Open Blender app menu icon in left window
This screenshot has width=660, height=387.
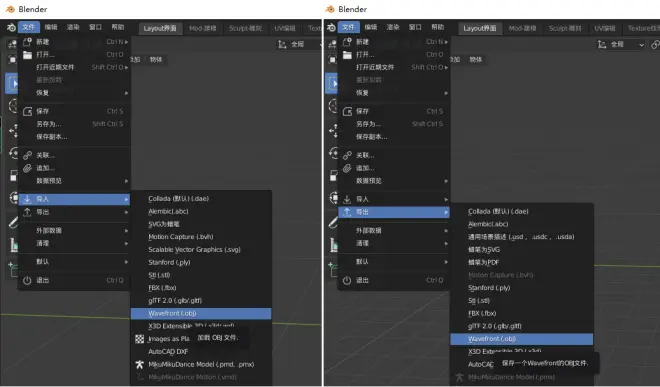tap(11, 27)
